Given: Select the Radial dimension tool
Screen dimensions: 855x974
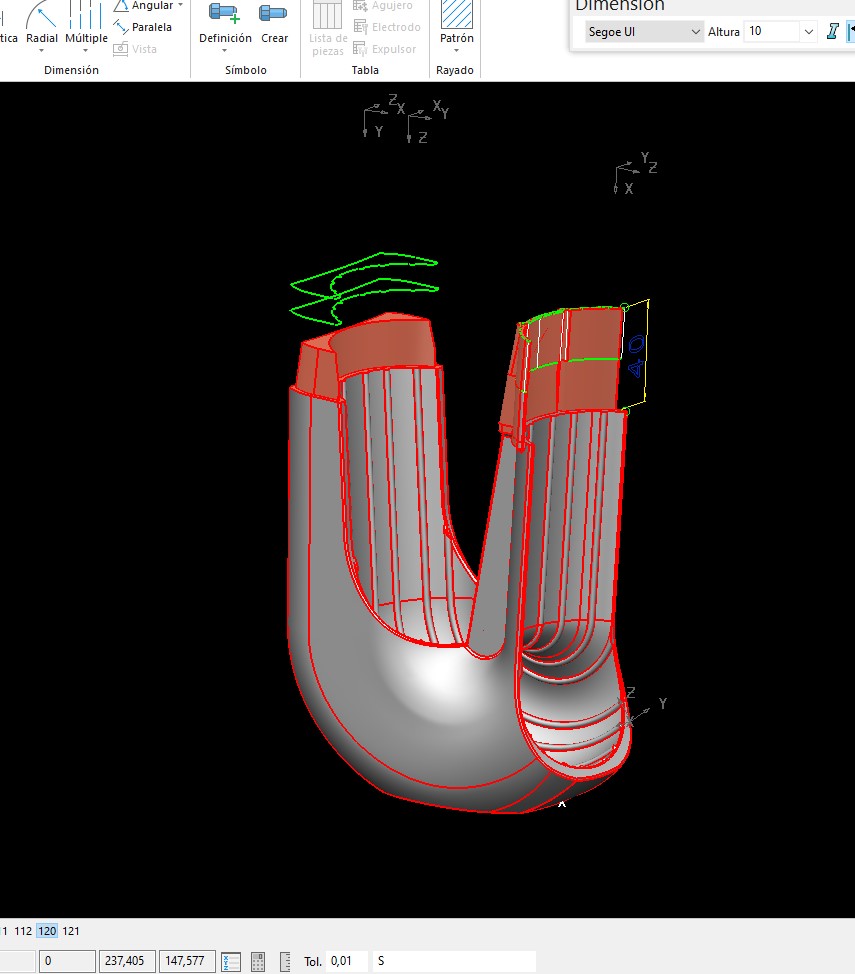Looking at the screenshot, I should pyautogui.click(x=42, y=22).
